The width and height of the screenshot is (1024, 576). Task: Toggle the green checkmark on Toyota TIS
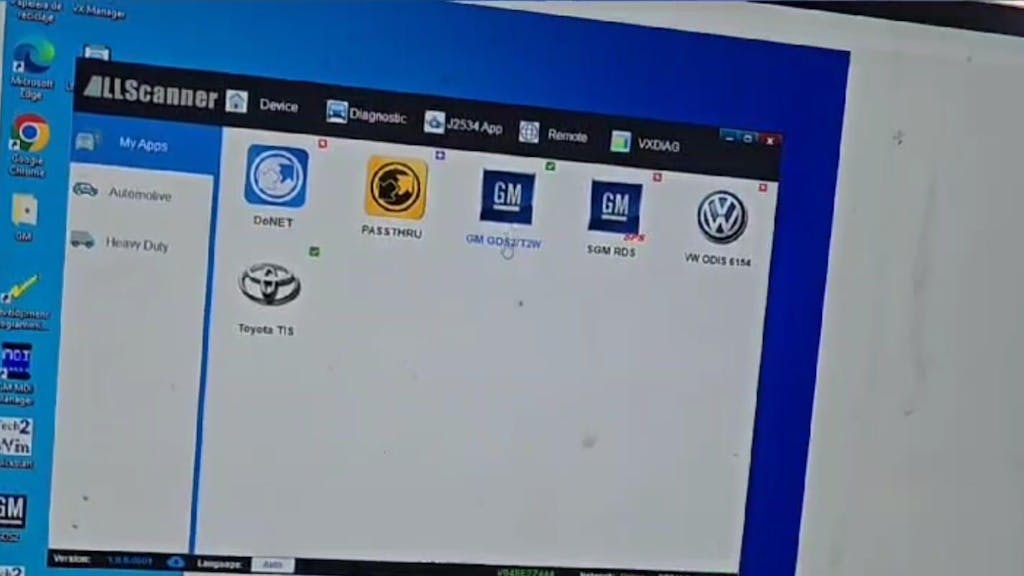[x=314, y=252]
